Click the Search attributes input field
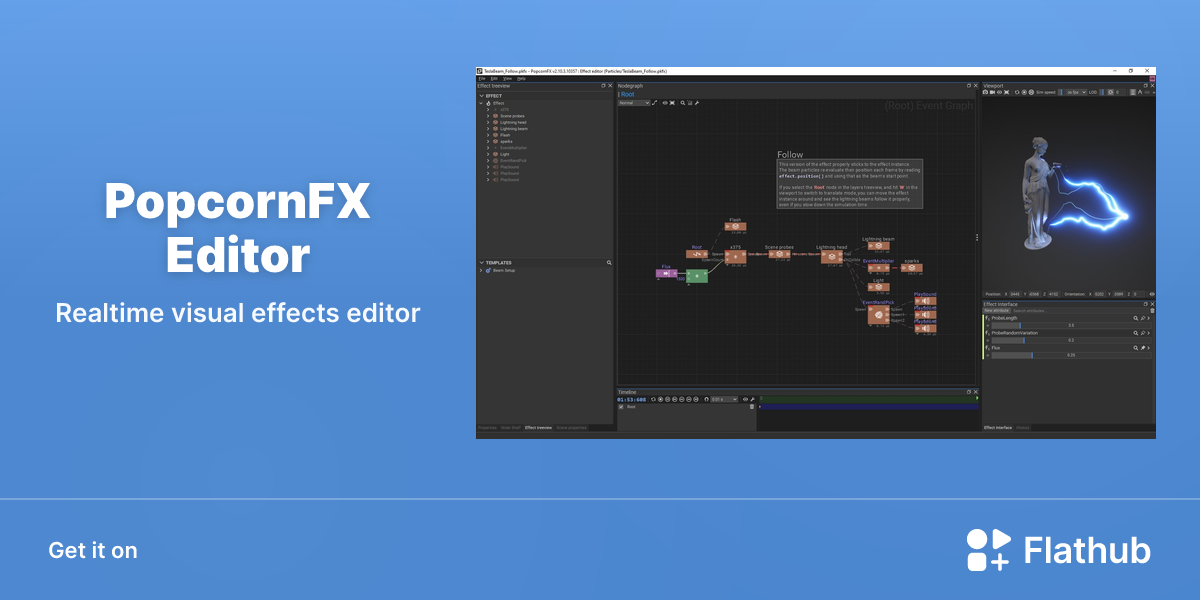The width and height of the screenshot is (1200, 600). (1080, 311)
